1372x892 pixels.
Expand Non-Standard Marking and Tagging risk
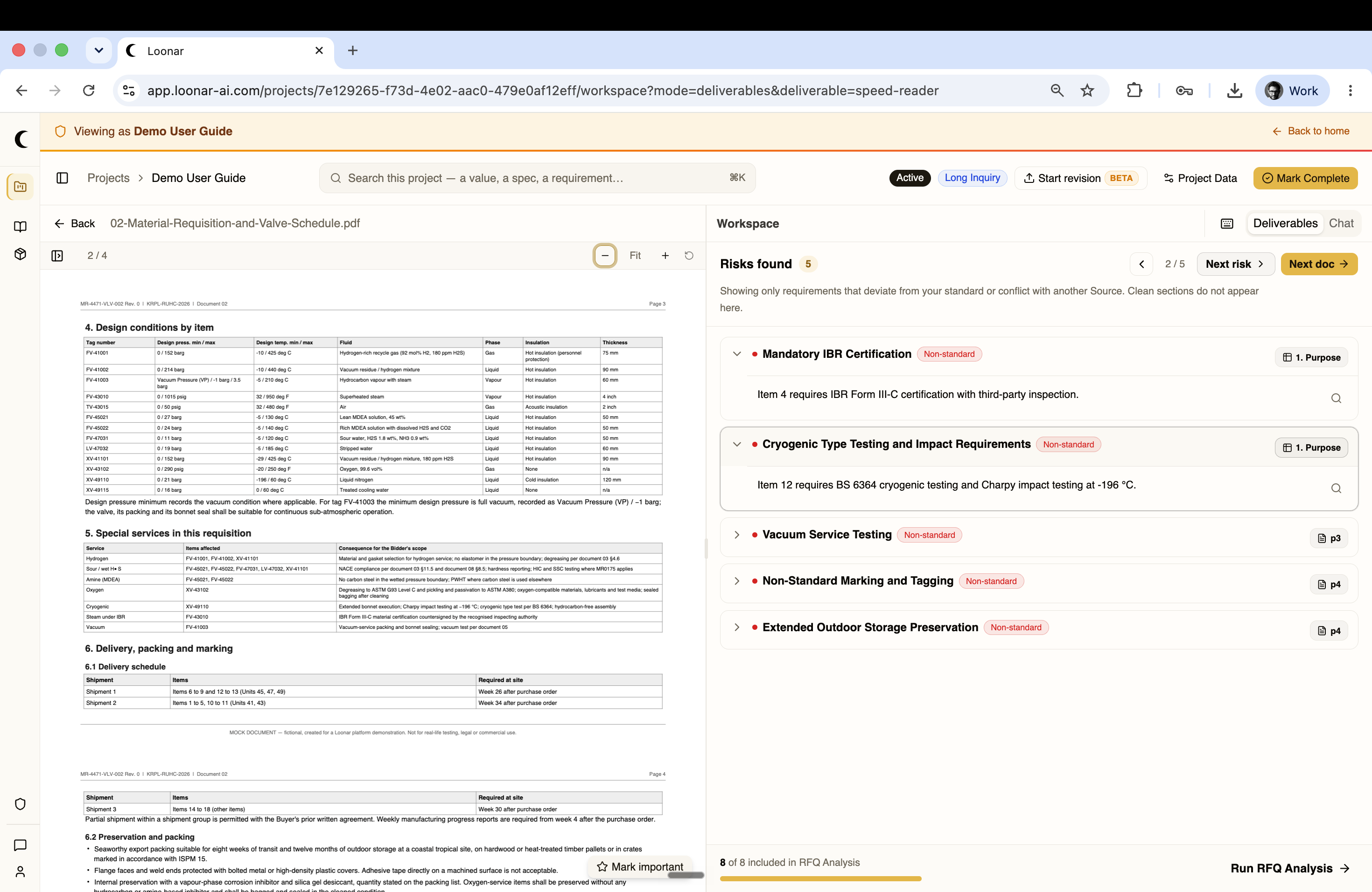(x=737, y=581)
